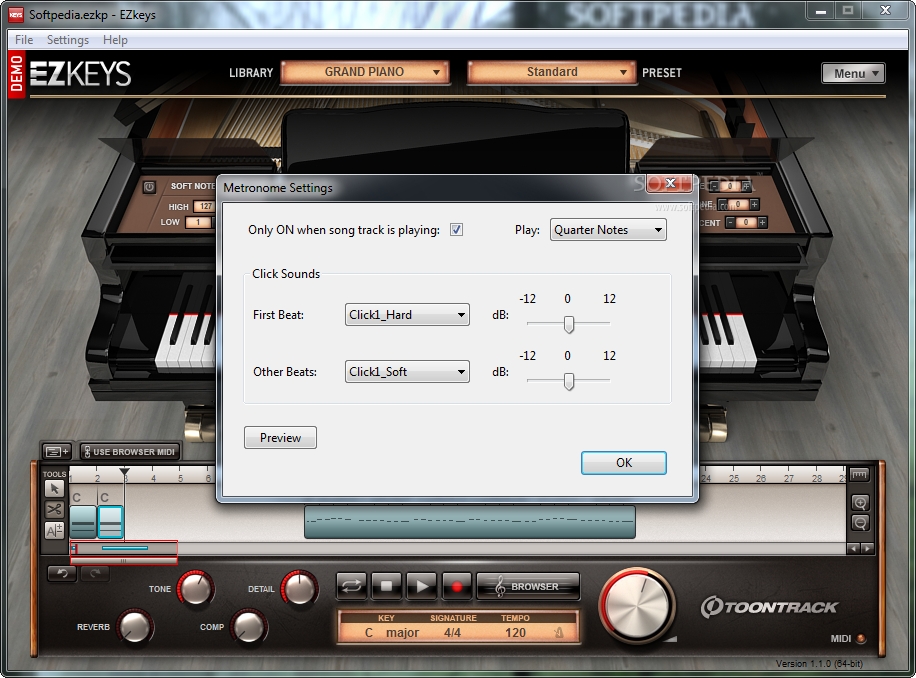The width and height of the screenshot is (916, 678).
Task: Open the Help menu
Action: click(115, 40)
